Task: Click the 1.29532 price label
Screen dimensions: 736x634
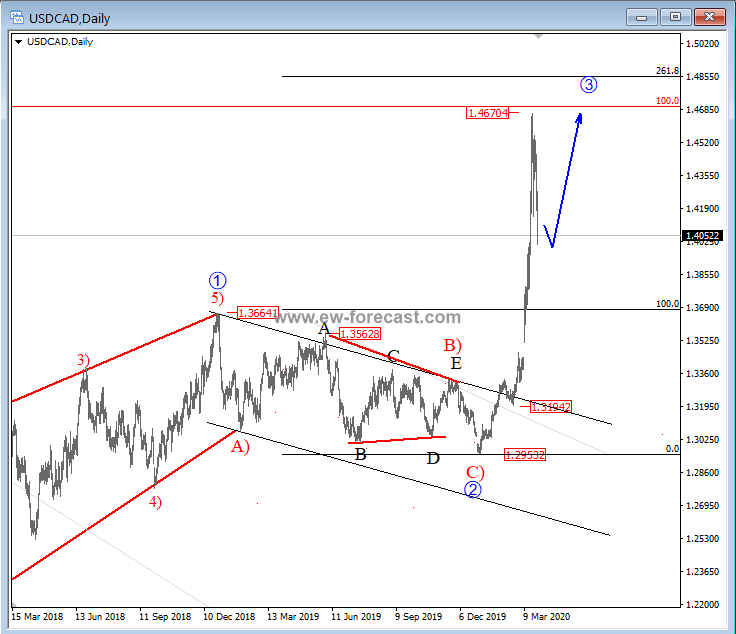Action: point(525,454)
